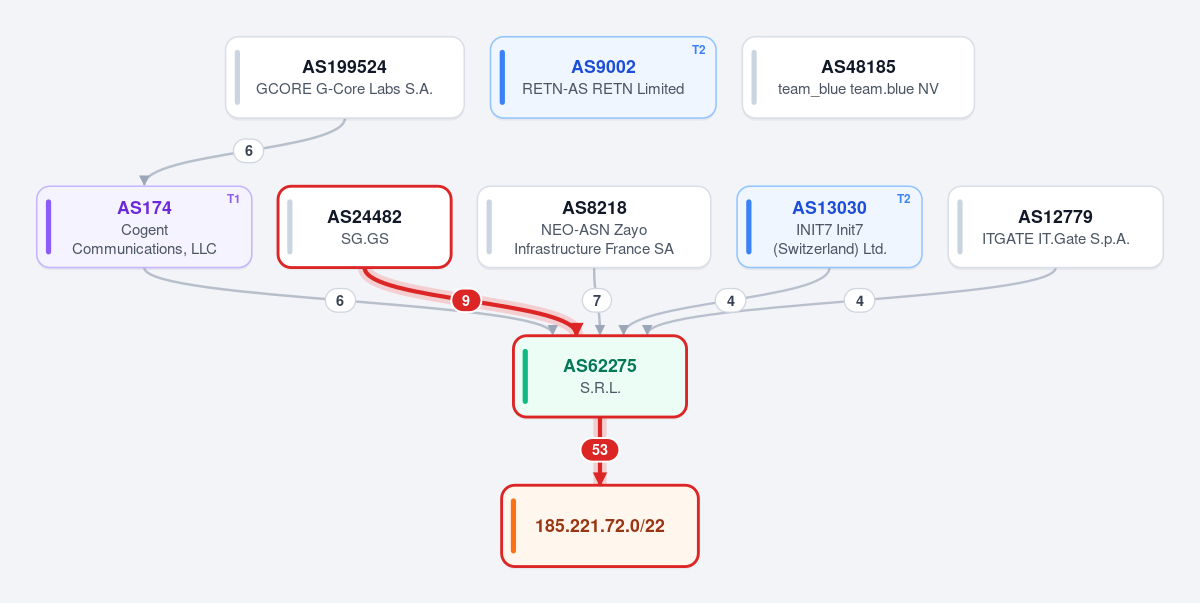The image size is (1200, 603).
Task: Open the AS9002 RETN Limited node
Action: point(603,77)
